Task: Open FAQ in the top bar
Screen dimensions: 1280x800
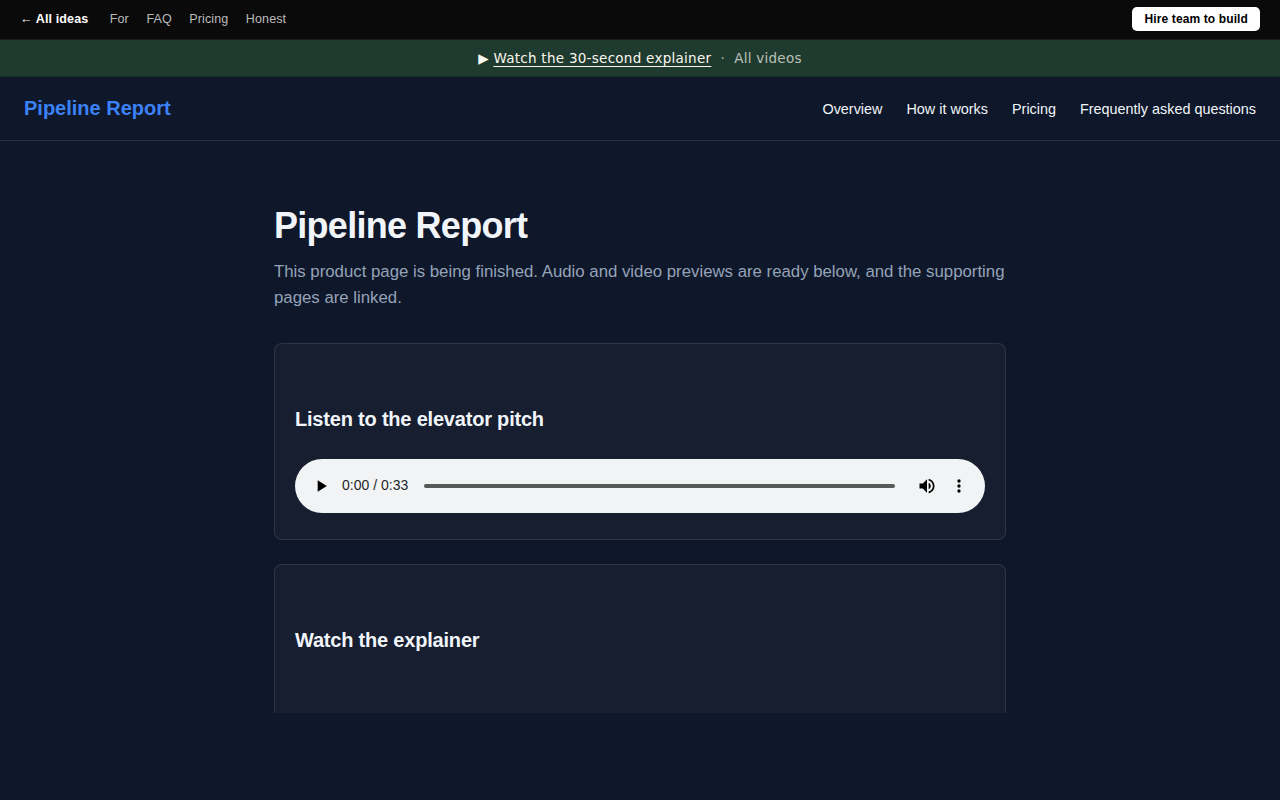Action: point(159,19)
